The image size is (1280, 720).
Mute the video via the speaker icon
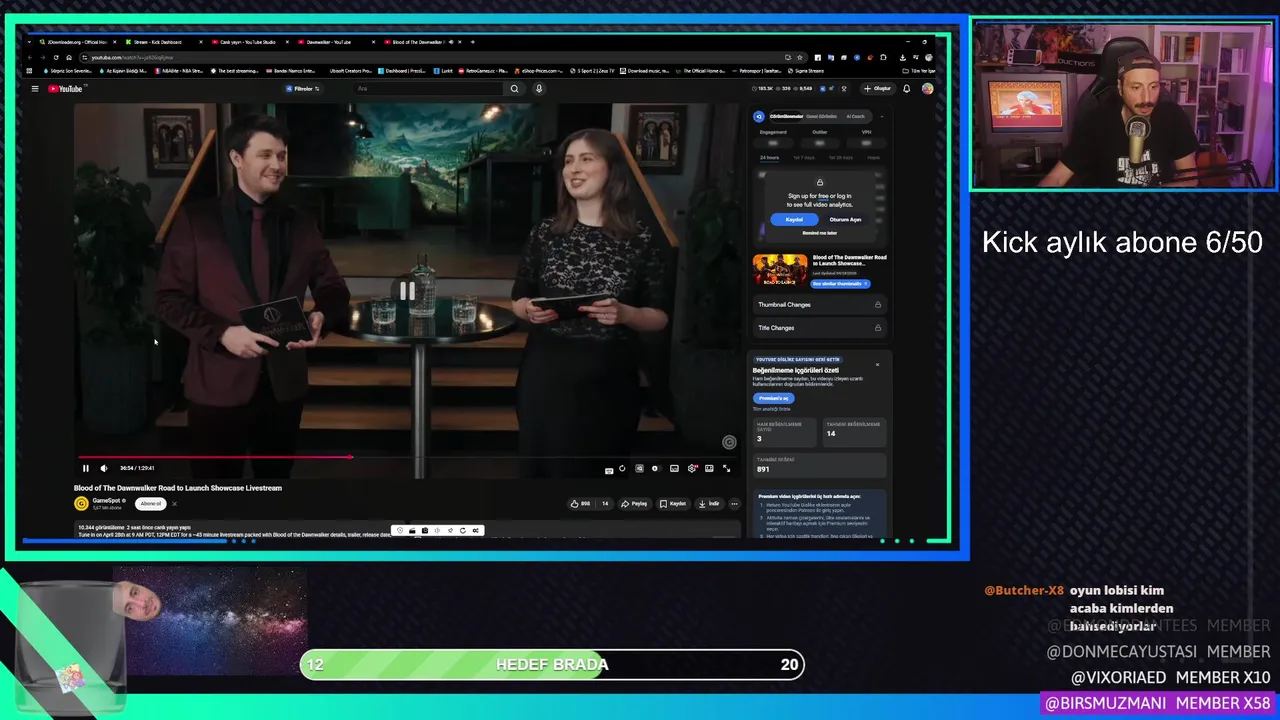tap(104, 468)
